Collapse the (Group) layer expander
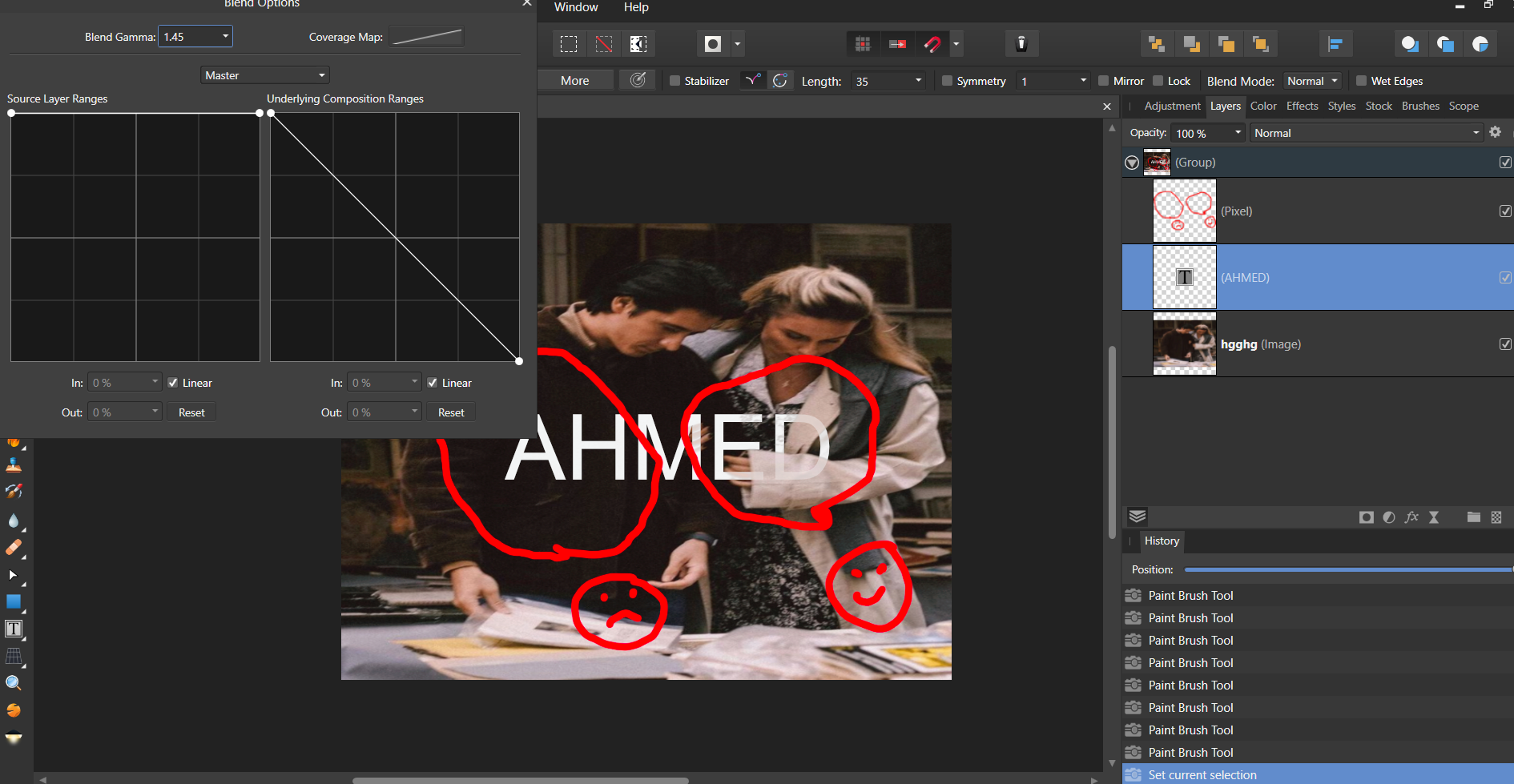This screenshot has height=784, width=1514. pyautogui.click(x=1132, y=163)
